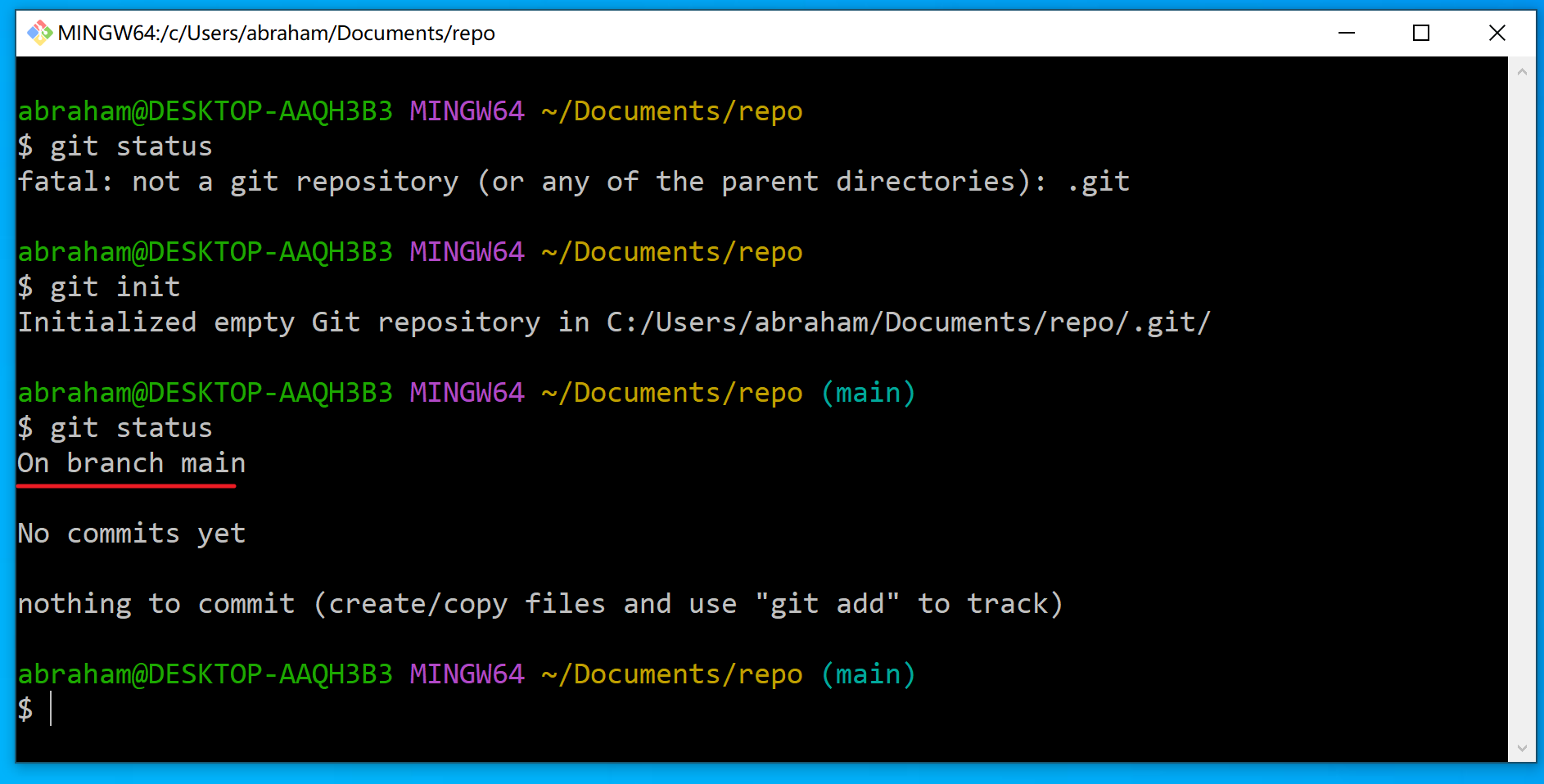Click the cursor at the final $ prompt
The height and width of the screenshot is (784, 1544).
51,709
